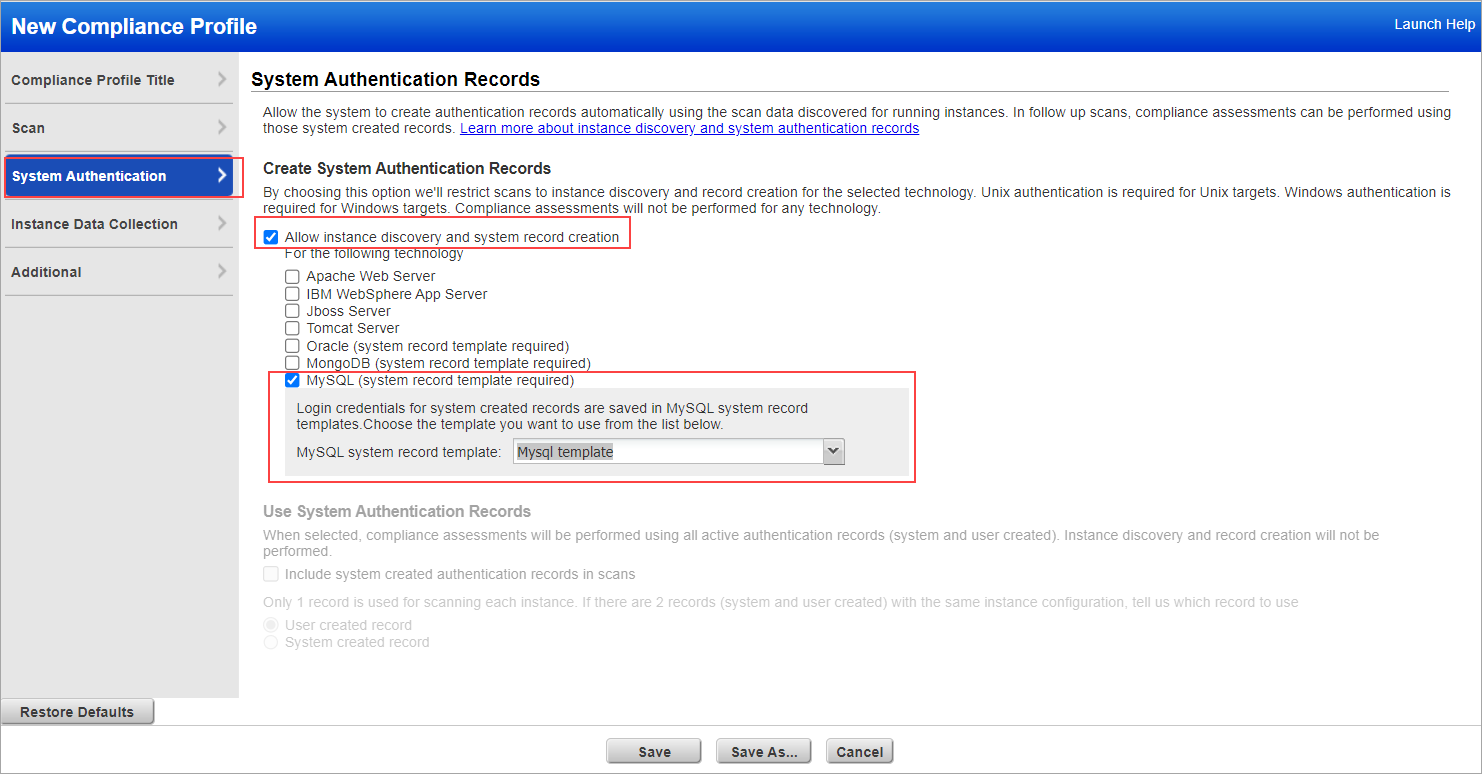Select the Compliance Profile Title tab
The image size is (1482, 774).
pyautogui.click(x=100, y=79)
